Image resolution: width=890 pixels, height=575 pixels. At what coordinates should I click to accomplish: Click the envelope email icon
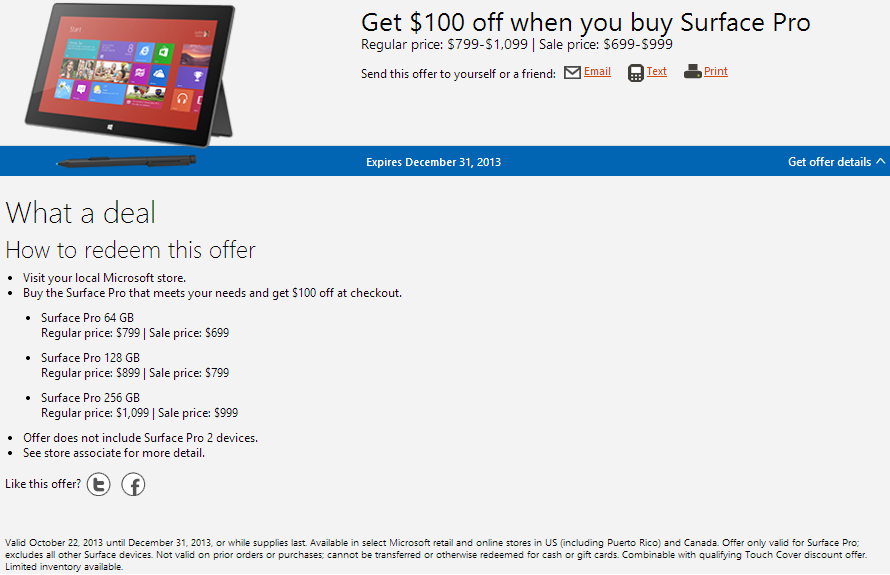[x=572, y=73]
